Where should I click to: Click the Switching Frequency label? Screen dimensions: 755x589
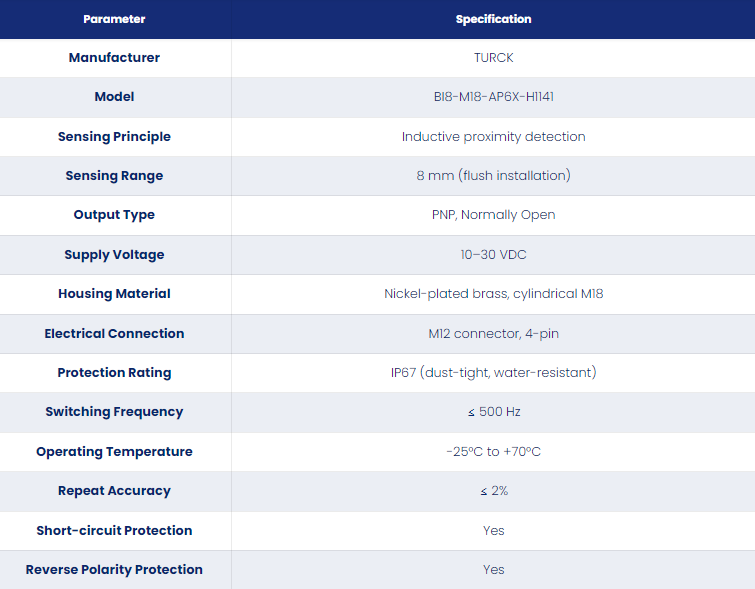point(114,412)
